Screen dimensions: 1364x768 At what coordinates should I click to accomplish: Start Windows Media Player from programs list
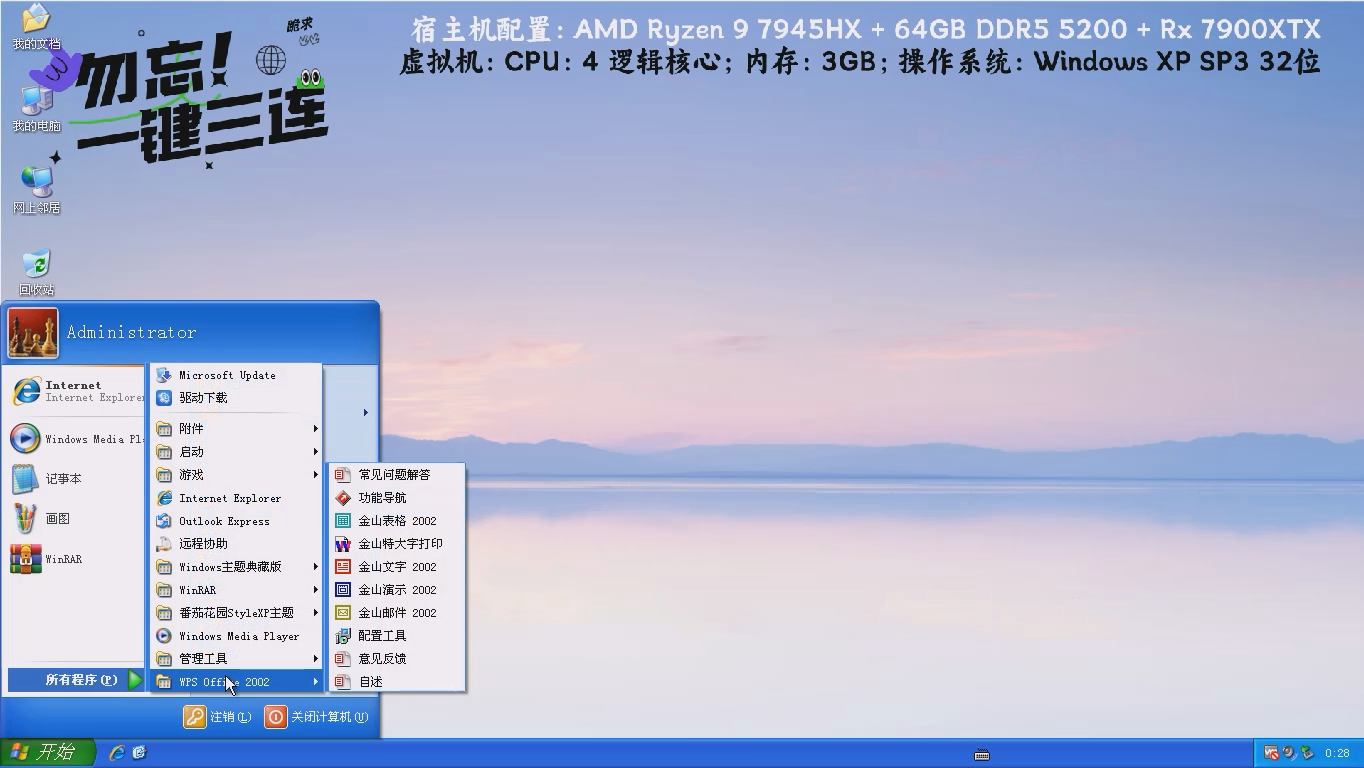[237, 636]
